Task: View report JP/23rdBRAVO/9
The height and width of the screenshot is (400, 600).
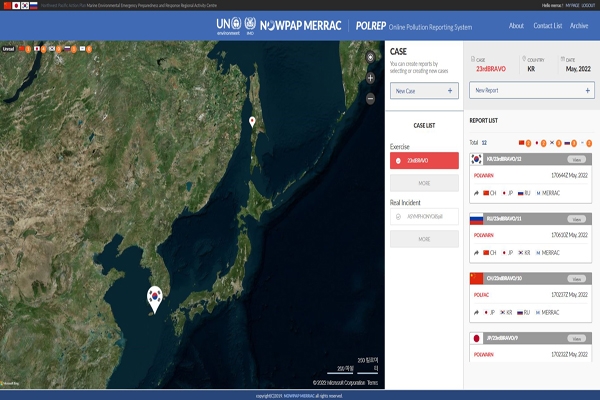Action: [576, 338]
